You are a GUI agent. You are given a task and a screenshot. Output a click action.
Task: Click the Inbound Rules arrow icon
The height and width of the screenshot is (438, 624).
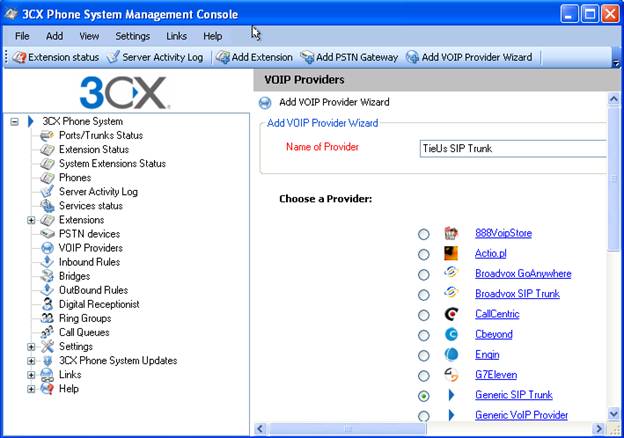(47, 262)
